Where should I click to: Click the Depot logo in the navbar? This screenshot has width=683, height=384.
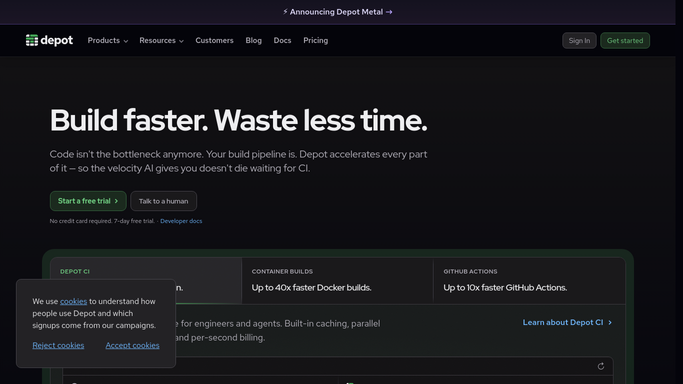(x=49, y=40)
